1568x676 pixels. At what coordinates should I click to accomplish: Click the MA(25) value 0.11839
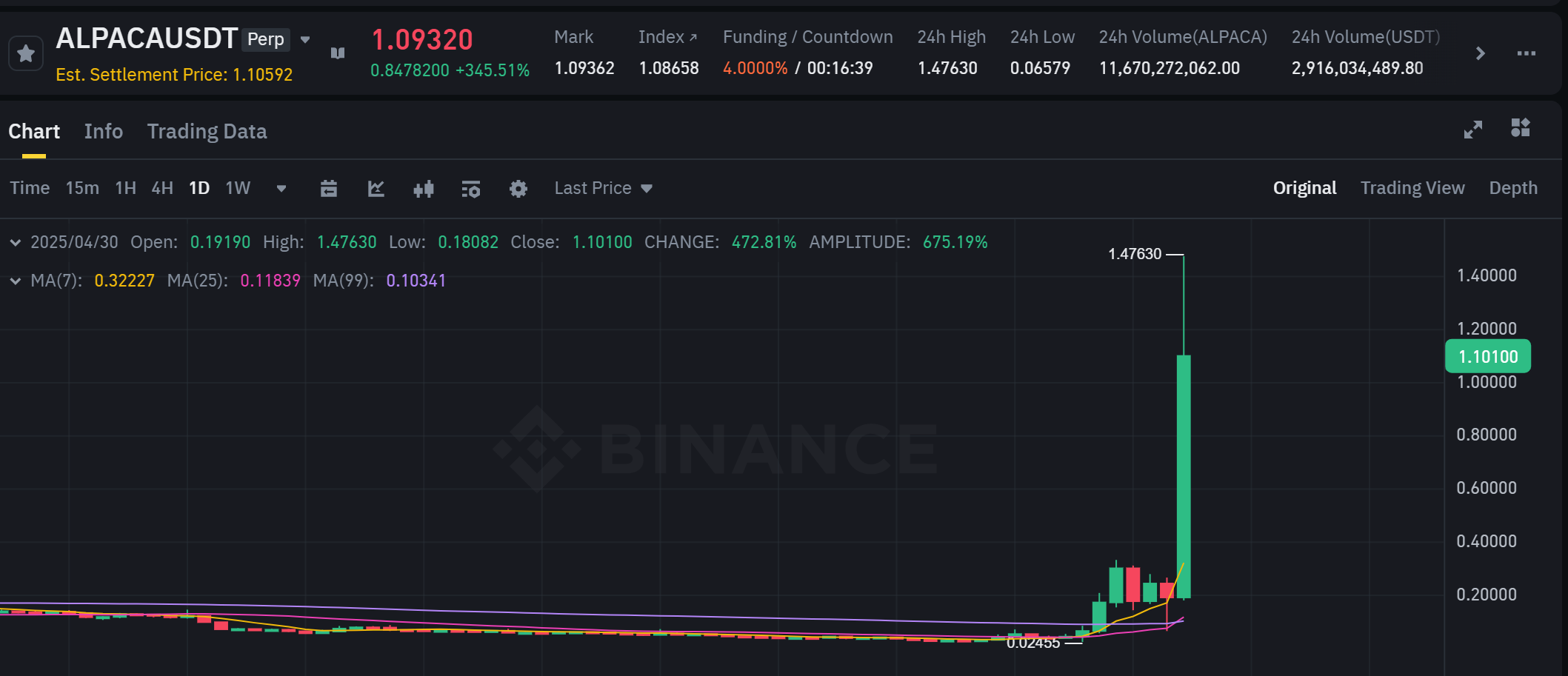[x=270, y=281]
